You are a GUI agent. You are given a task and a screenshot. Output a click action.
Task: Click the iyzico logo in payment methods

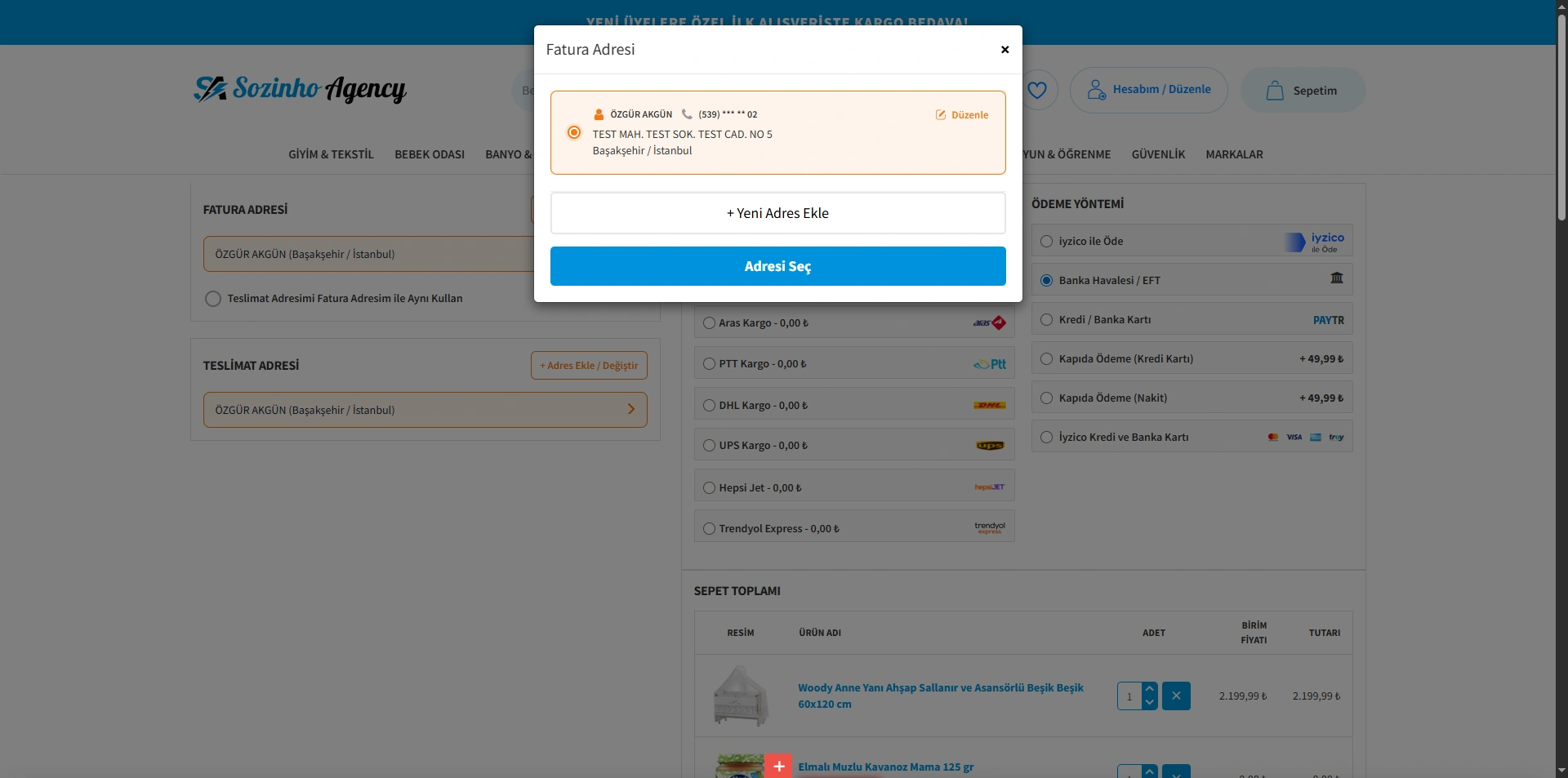coord(1316,242)
